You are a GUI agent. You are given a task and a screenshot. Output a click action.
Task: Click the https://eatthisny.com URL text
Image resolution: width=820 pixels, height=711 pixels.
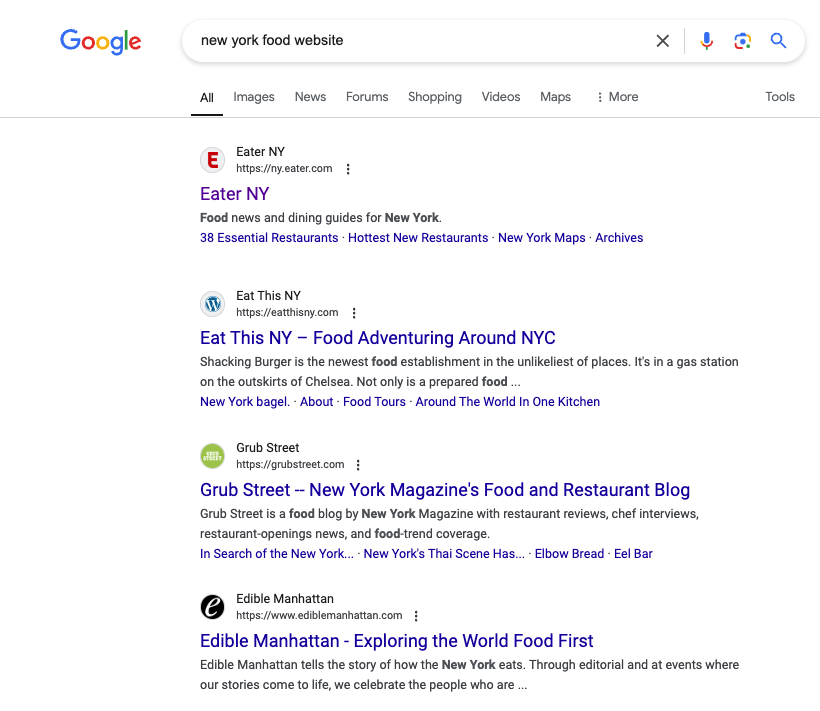click(x=287, y=313)
